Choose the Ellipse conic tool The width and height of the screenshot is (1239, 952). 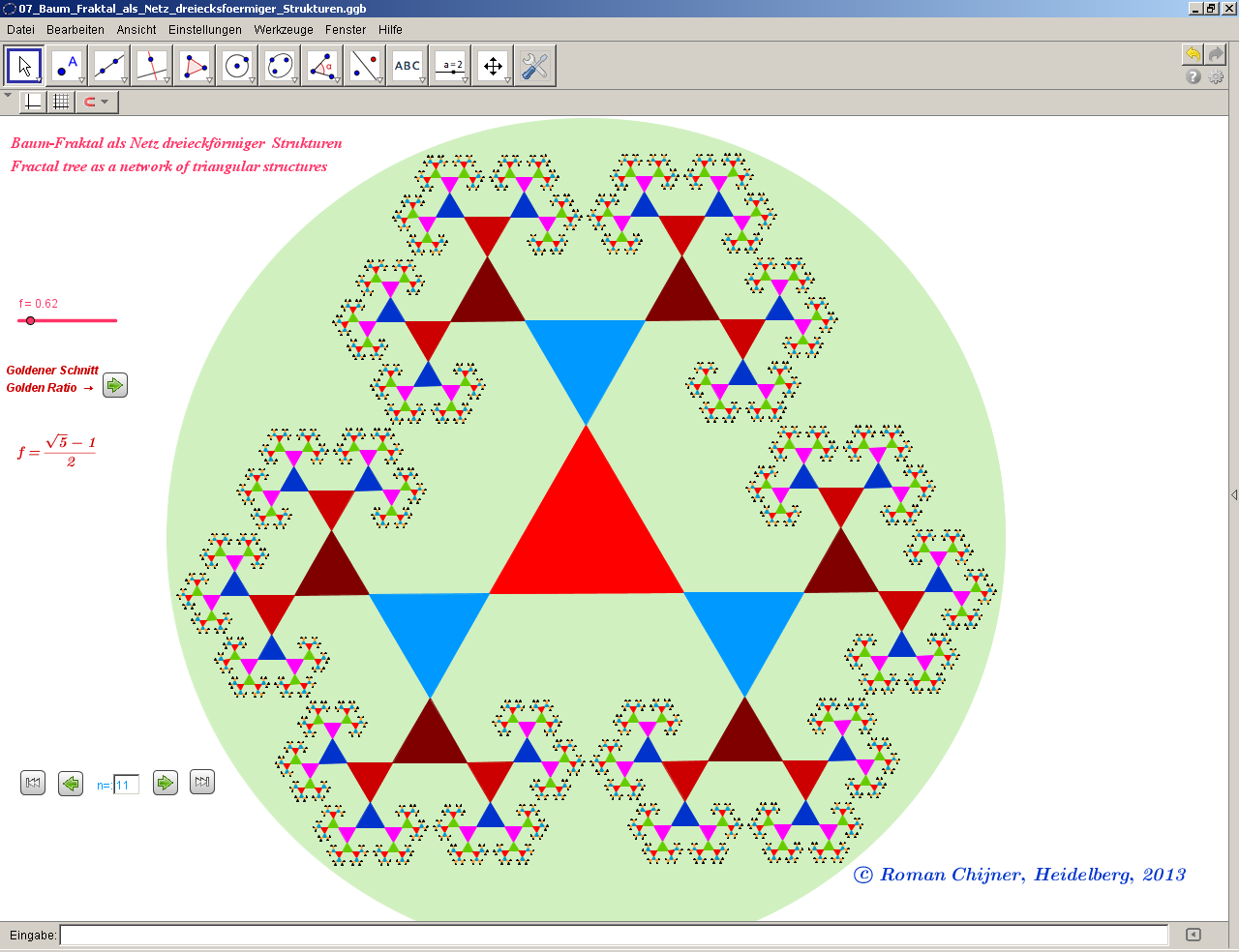pyautogui.click(x=280, y=67)
